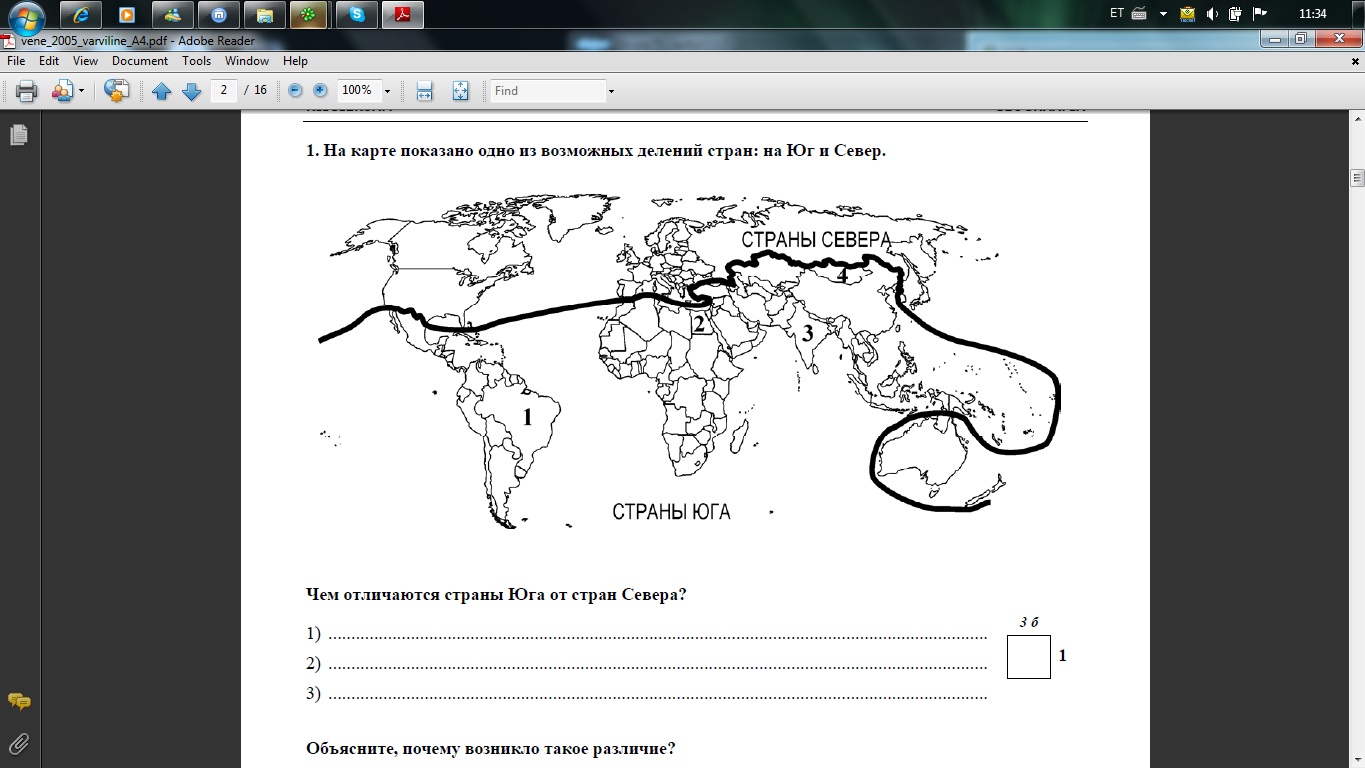Viewport: 1365px width, 768px height.
Task: Click the Show Desktop button
Action: [1358, 15]
